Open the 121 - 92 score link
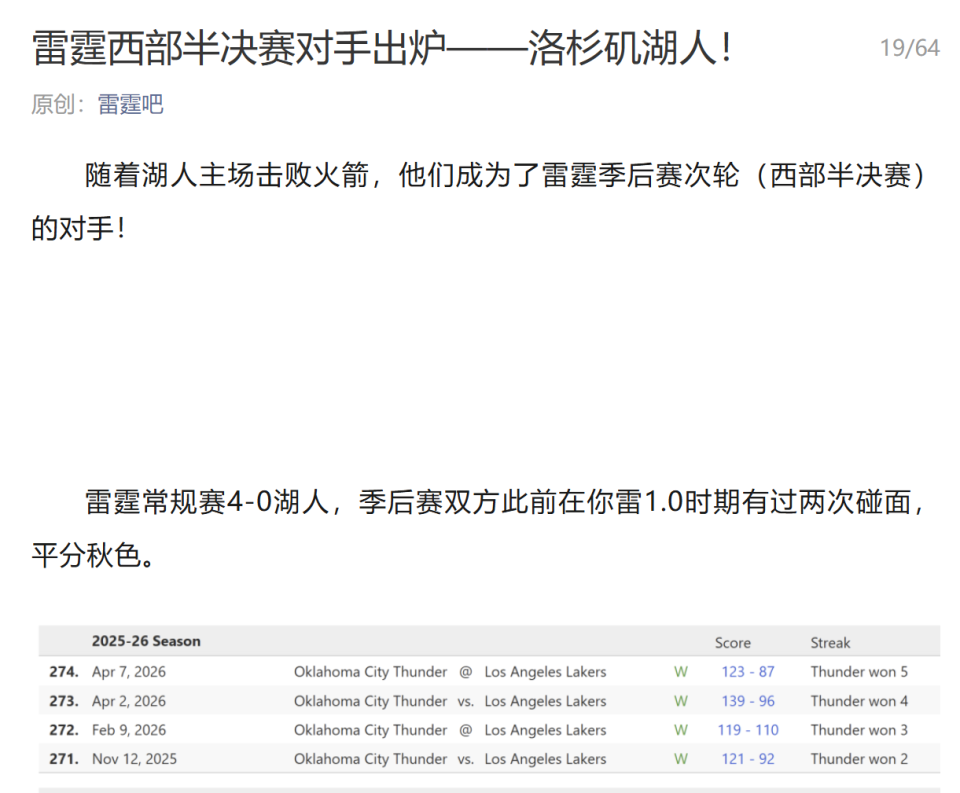The height and width of the screenshot is (793, 960). click(748, 759)
